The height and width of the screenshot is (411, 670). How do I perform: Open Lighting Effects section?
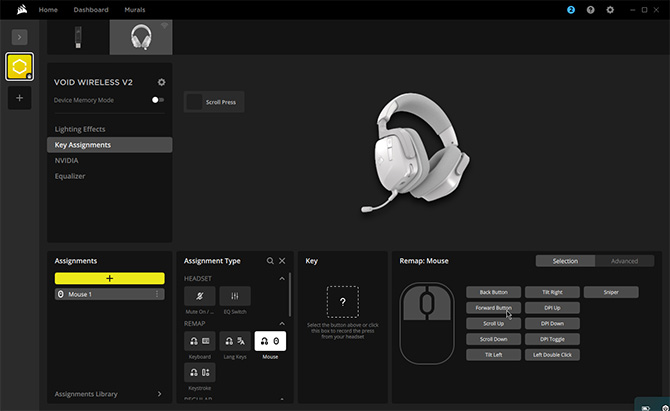79,129
